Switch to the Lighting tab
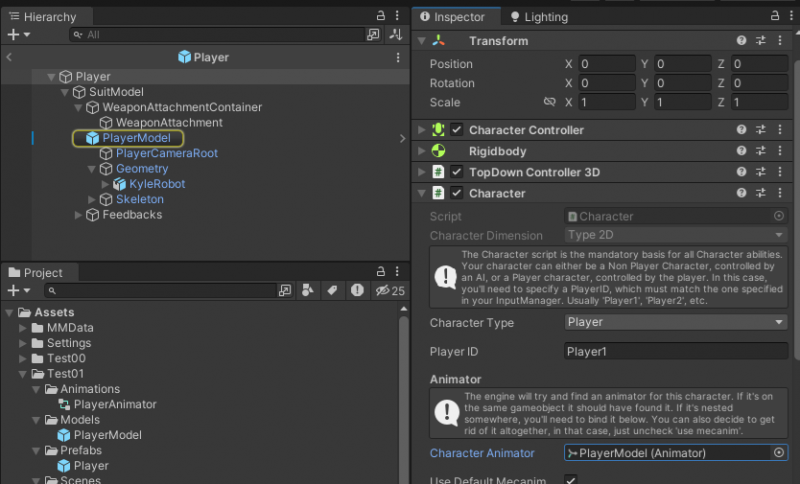The width and height of the screenshot is (800, 484). pyautogui.click(x=539, y=17)
